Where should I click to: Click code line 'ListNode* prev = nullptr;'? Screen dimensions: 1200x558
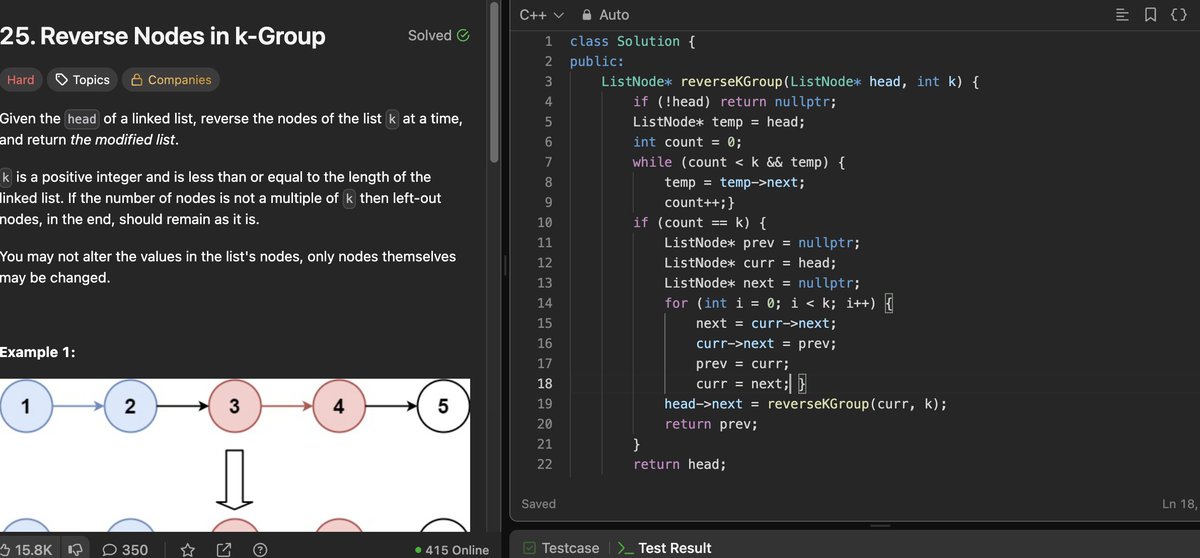pyautogui.click(x=762, y=242)
